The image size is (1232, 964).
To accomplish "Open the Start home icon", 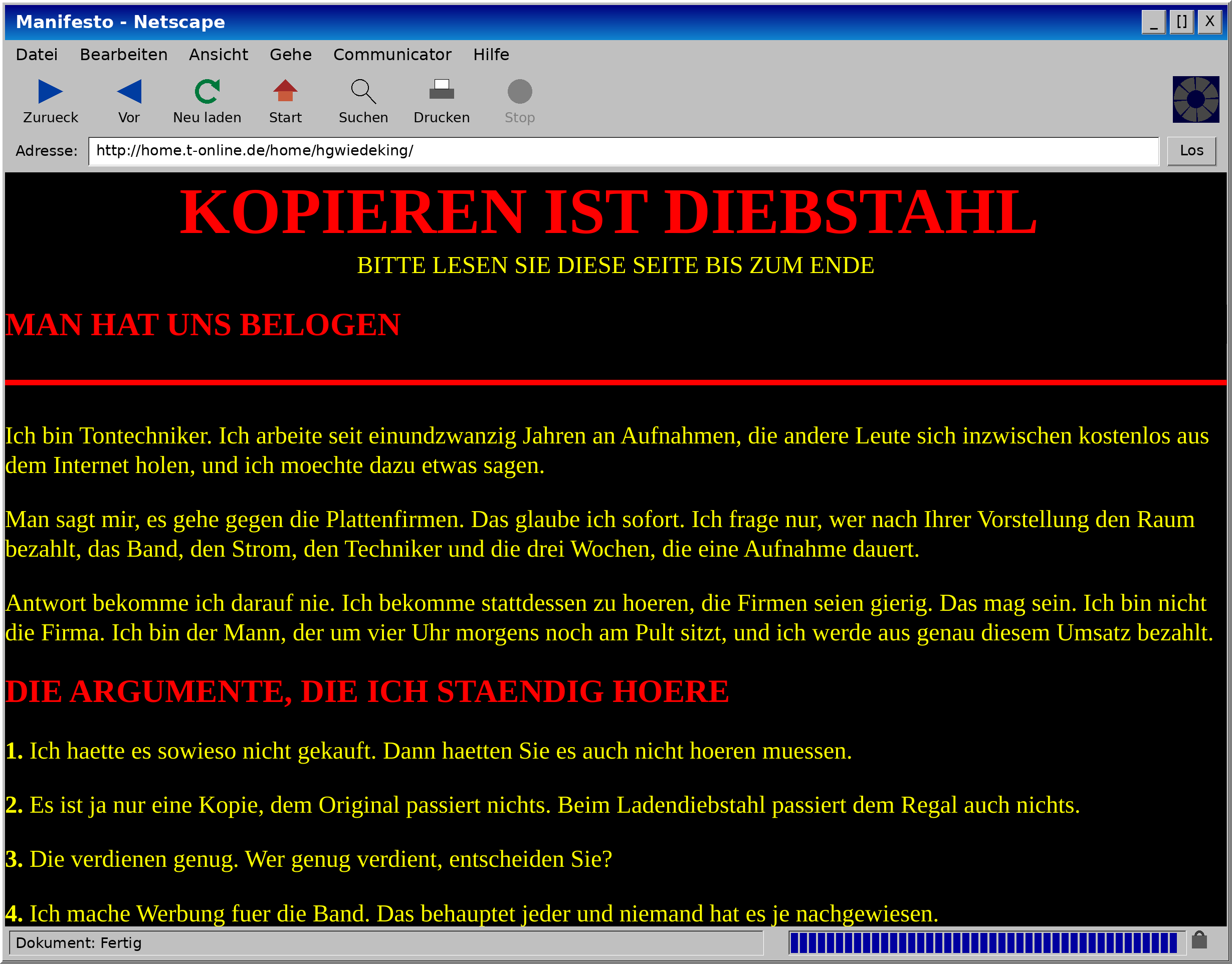I will [x=285, y=91].
